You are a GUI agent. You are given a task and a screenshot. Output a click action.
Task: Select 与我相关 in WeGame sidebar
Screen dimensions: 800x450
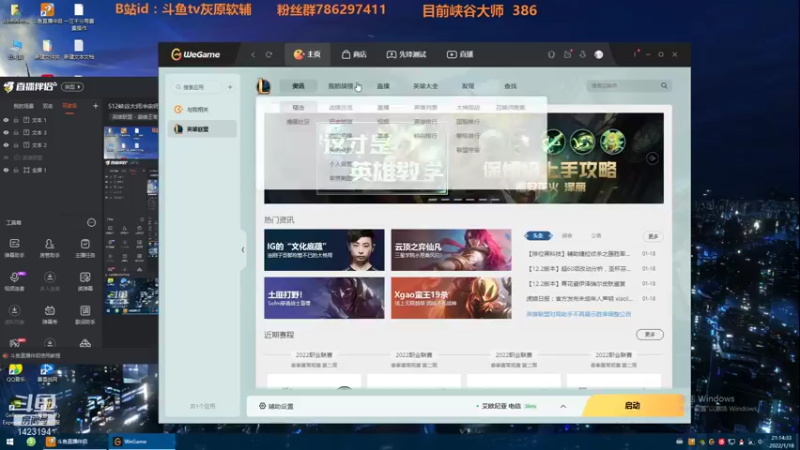[202, 109]
